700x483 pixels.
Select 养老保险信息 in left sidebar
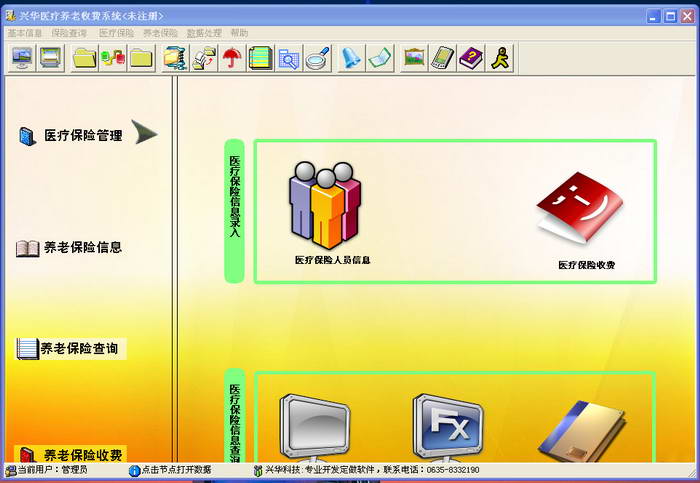click(80, 248)
